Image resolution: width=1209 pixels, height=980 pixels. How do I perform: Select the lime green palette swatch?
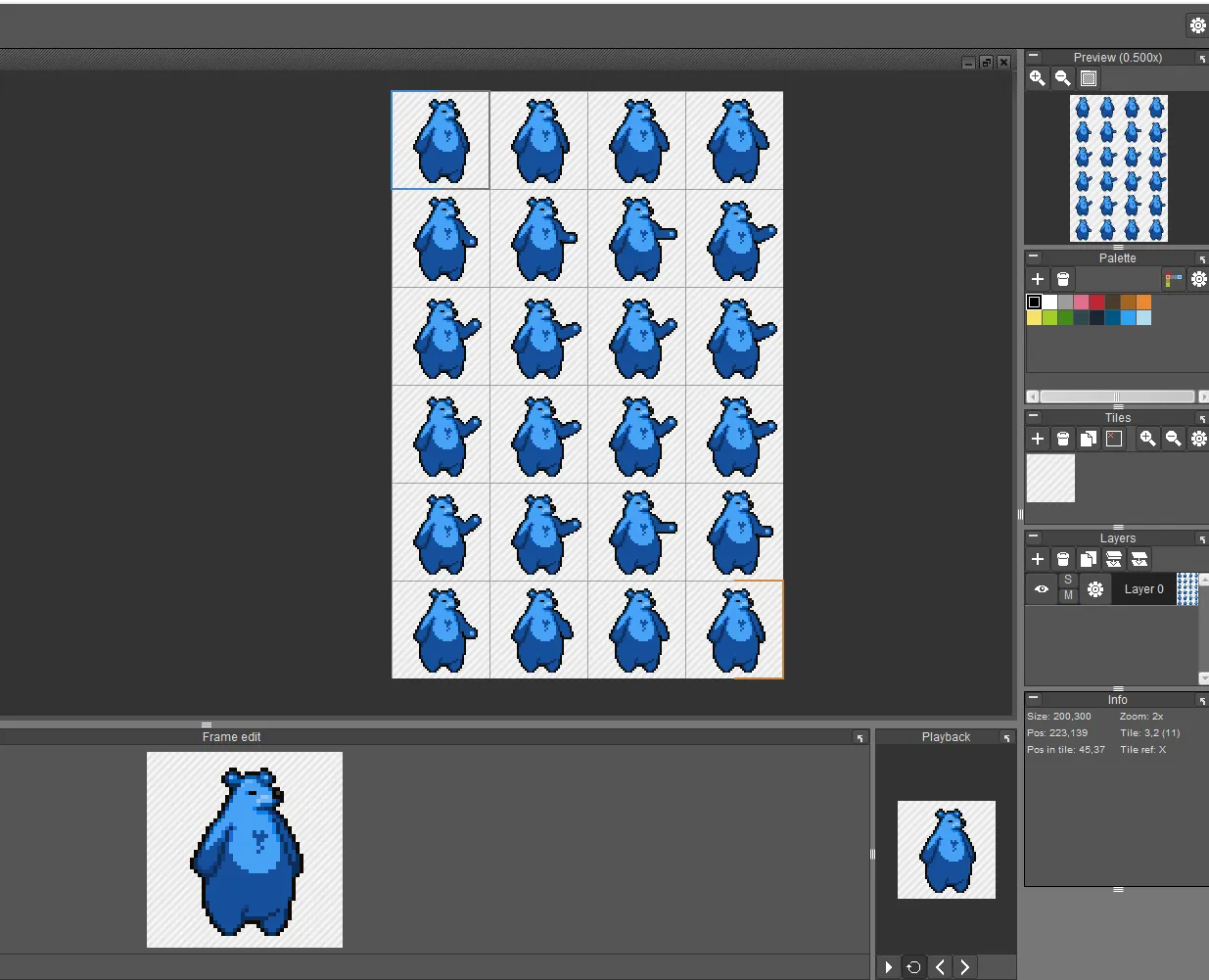pyautogui.click(x=1049, y=317)
